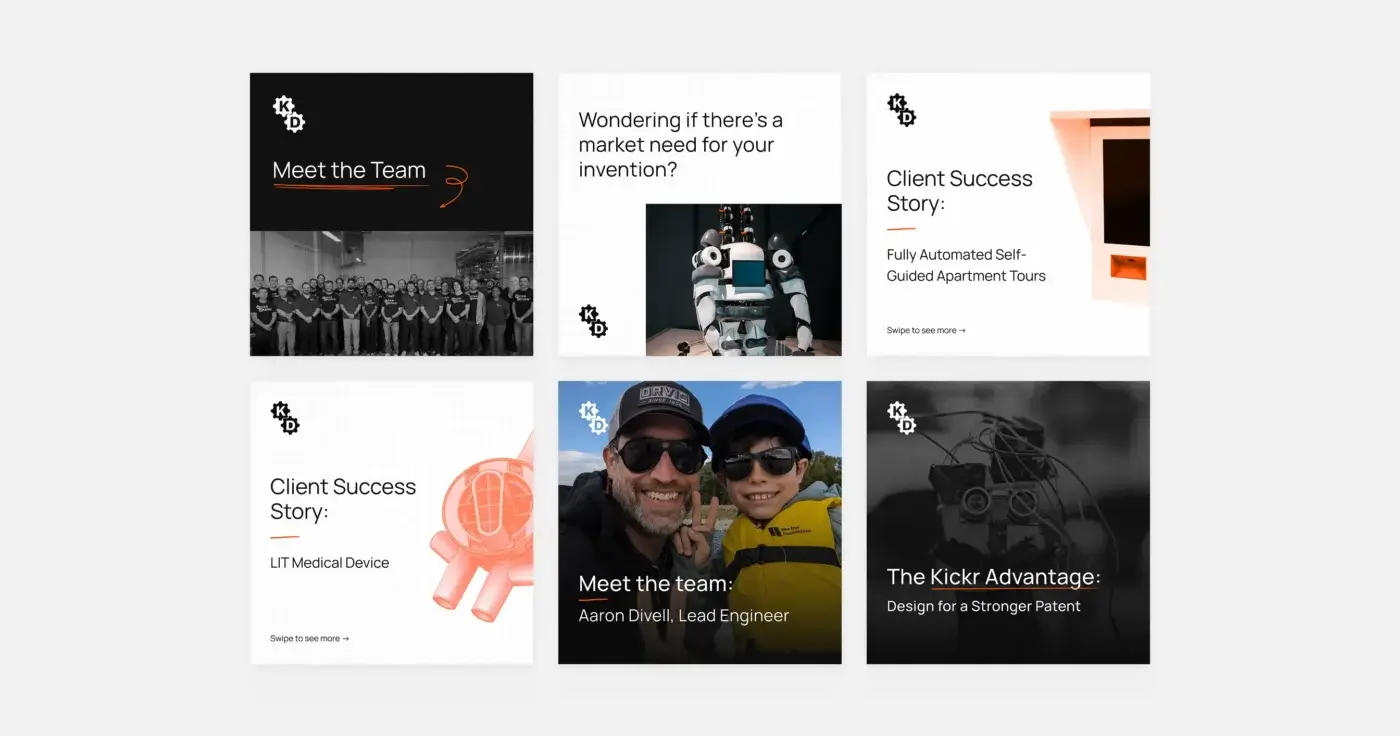Click KD logo on Apartment Tours card
The width and height of the screenshot is (1400, 736).
[x=902, y=110]
